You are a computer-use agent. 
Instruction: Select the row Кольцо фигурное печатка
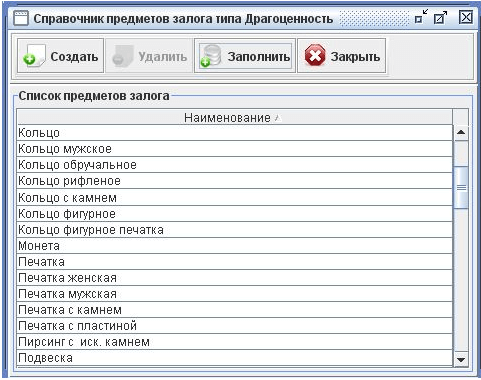pyautogui.click(x=235, y=230)
